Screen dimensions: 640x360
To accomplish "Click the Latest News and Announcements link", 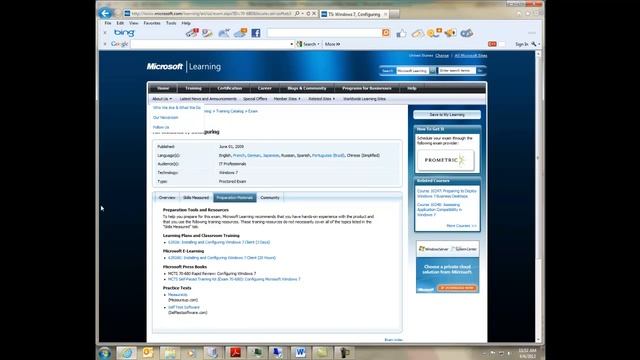I will pyautogui.click(x=208, y=99).
